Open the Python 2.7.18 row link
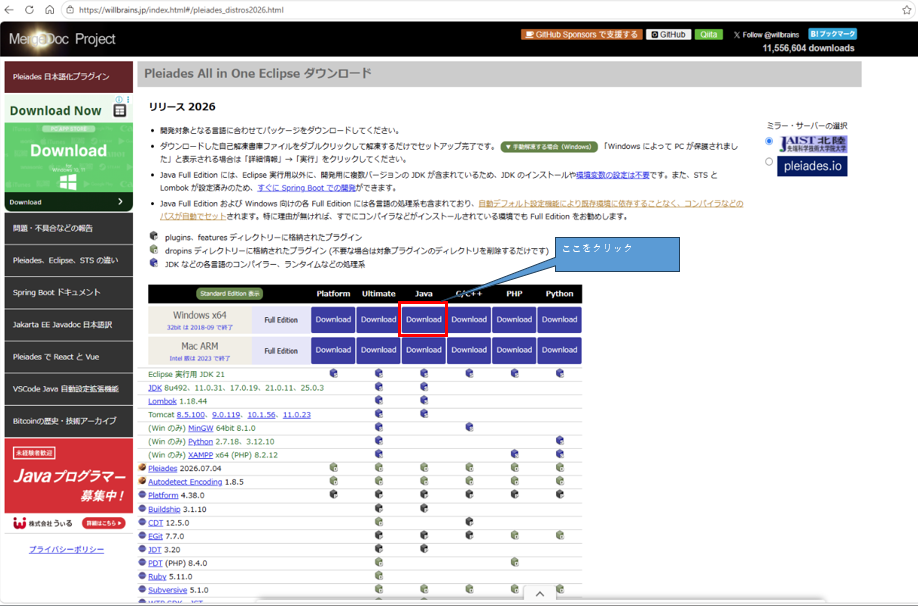This screenshot has height=606, width=918. (200, 441)
